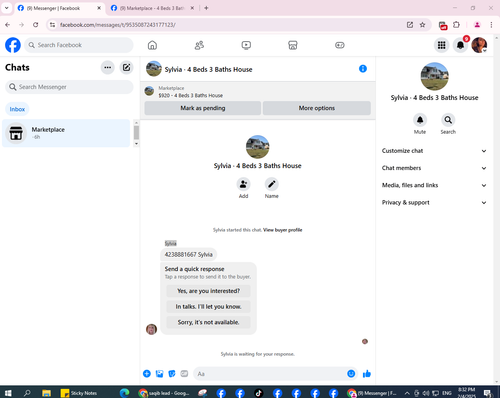Edit the chat Name pencil icon

(272, 184)
